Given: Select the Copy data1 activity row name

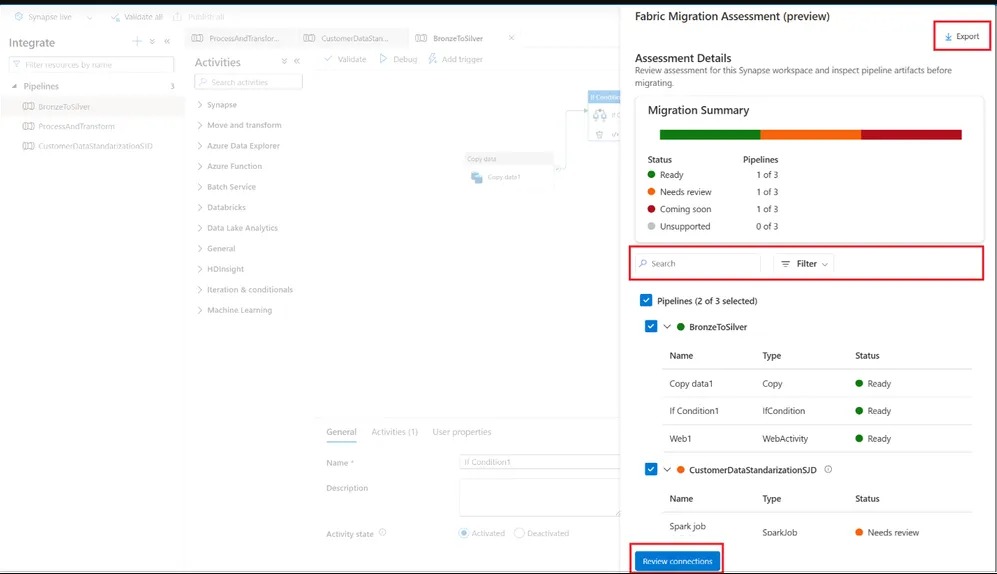Looking at the screenshot, I should pyautogui.click(x=691, y=383).
